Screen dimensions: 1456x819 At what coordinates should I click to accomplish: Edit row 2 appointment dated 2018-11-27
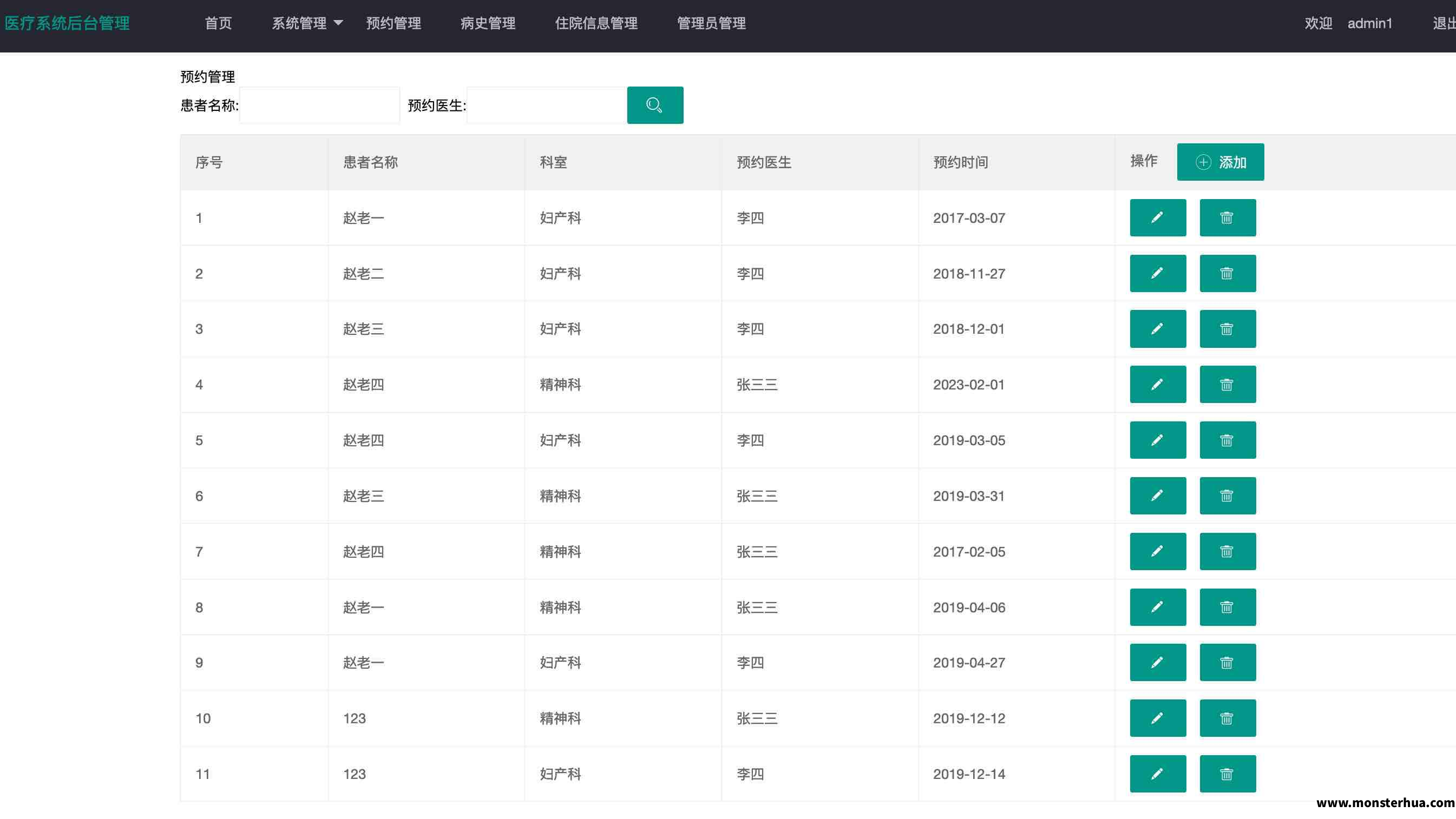tap(1158, 273)
